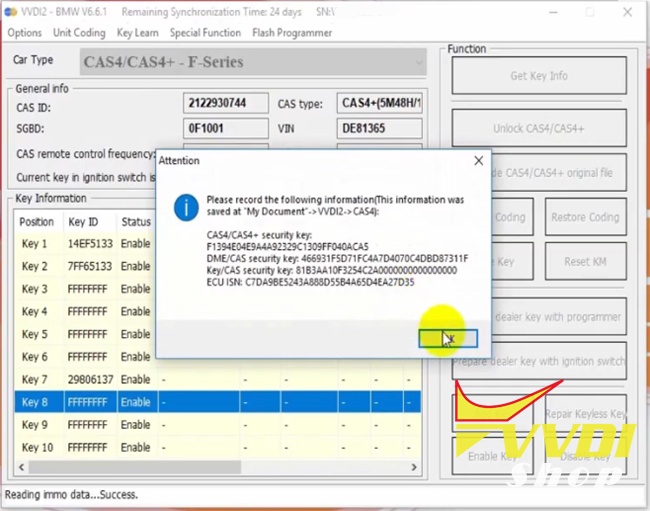Click the key table right scroll arrow

414,467
